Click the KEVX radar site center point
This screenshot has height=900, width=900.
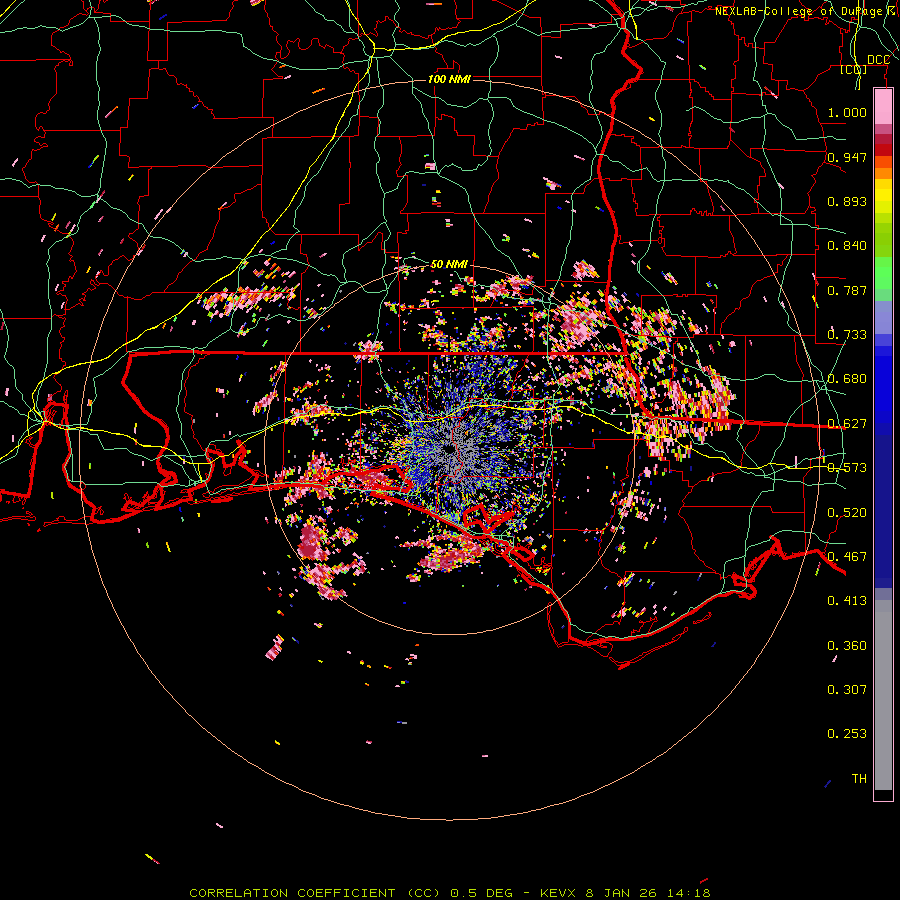[x=451, y=449]
